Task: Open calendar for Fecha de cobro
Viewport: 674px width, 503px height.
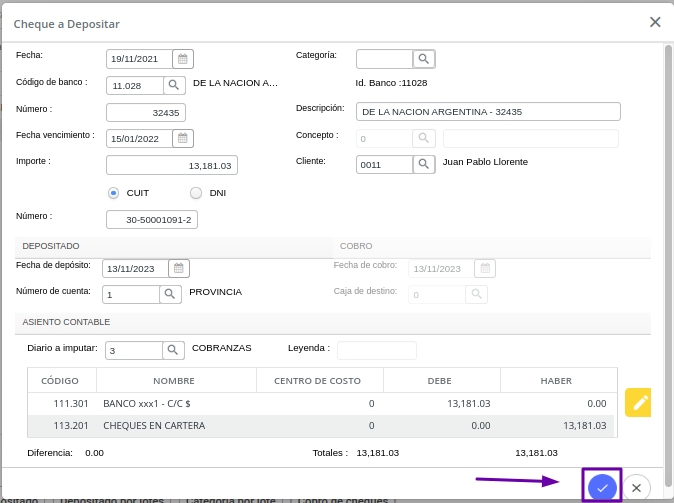Action: 485,268
